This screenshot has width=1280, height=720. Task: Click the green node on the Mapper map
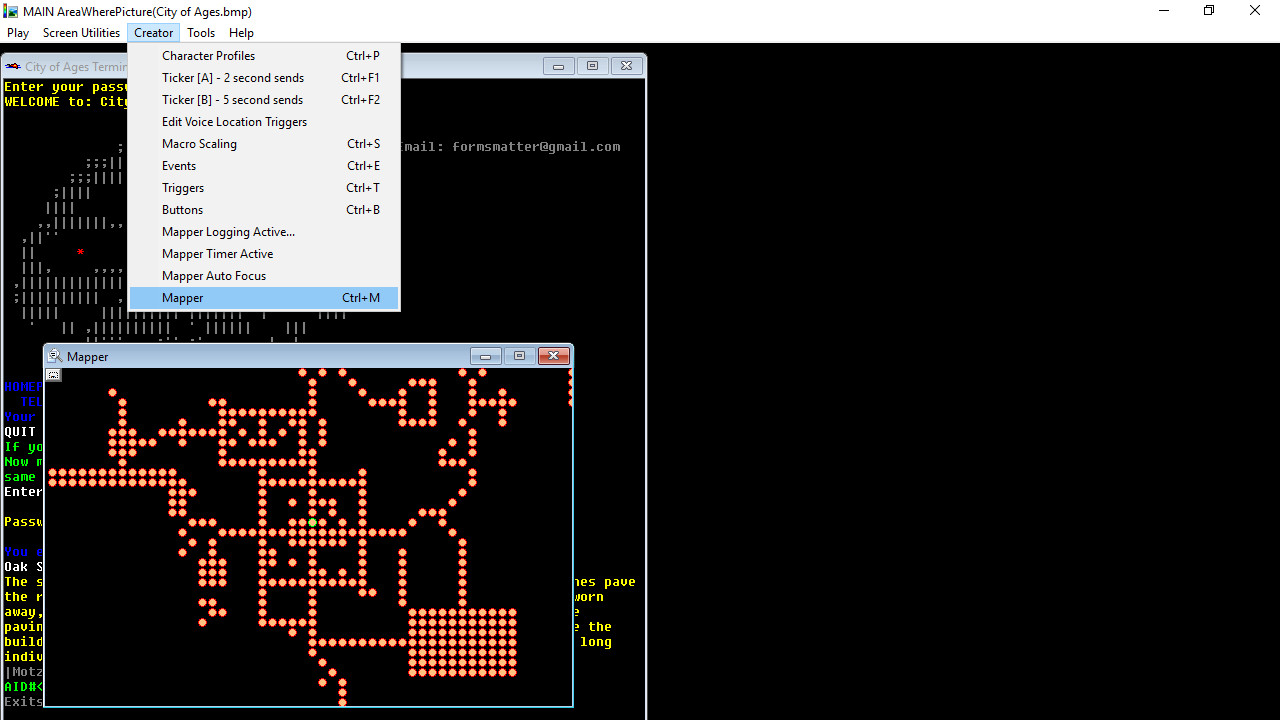pyautogui.click(x=313, y=522)
